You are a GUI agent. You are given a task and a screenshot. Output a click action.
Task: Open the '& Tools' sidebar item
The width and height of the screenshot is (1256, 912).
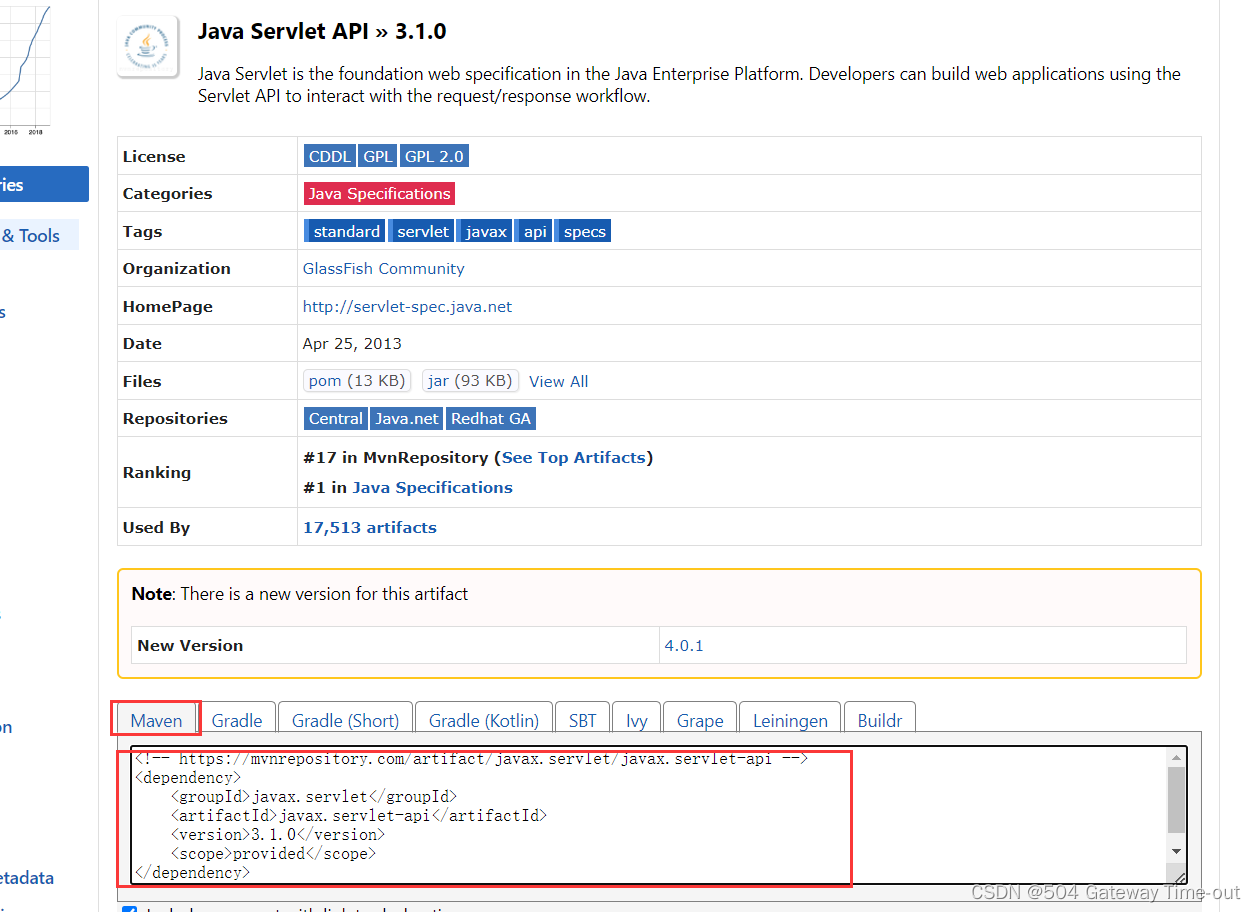point(31,236)
